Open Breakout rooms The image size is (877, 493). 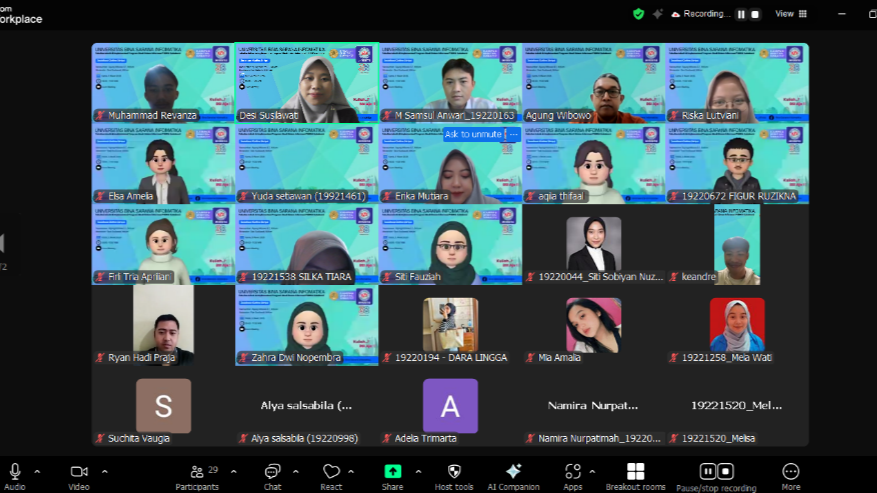635,472
